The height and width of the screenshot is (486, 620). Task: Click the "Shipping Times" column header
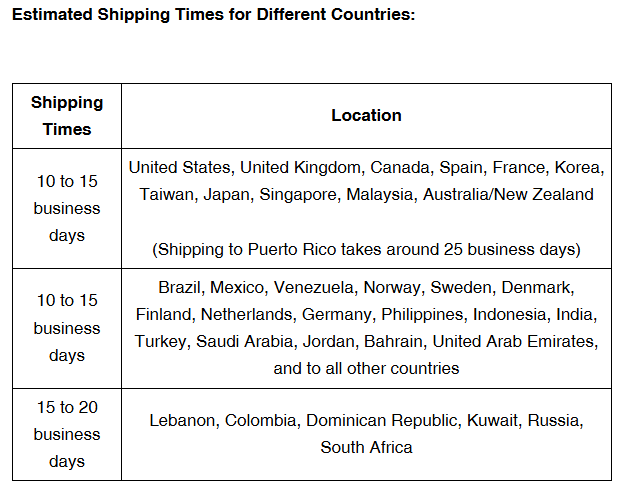click(x=67, y=116)
